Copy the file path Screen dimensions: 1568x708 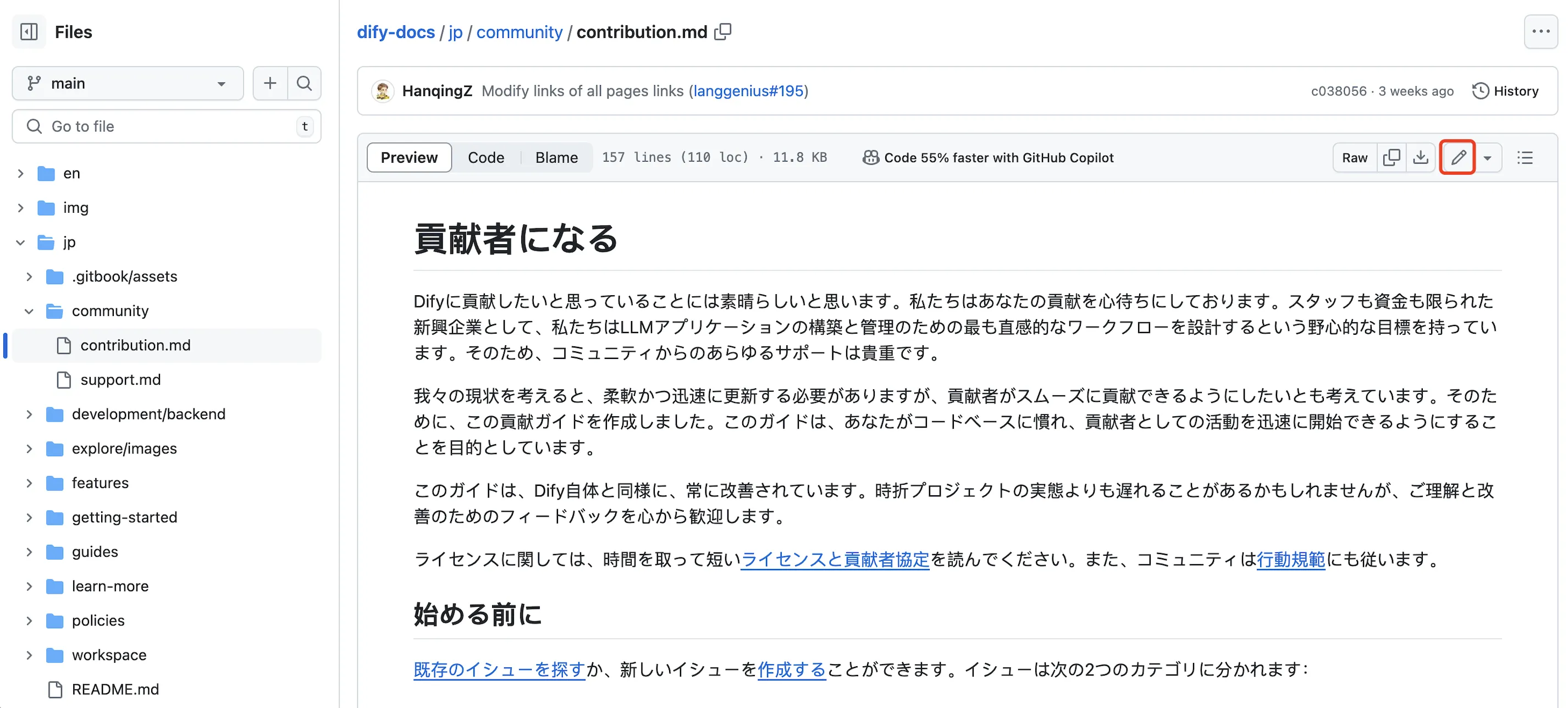pos(723,32)
